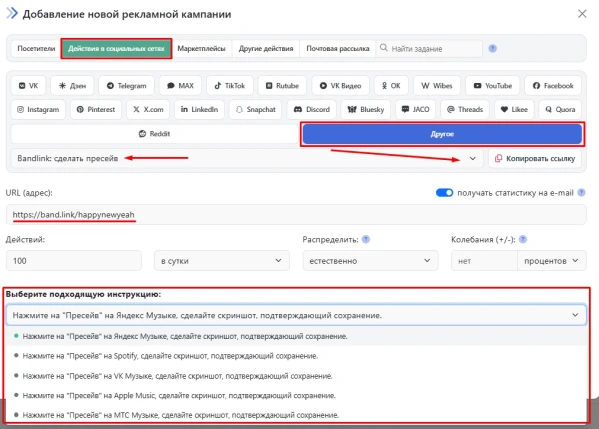This screenshot has width=599, height=429.
Task: Click the help icon beside the search field
Action: pos(492,49)
